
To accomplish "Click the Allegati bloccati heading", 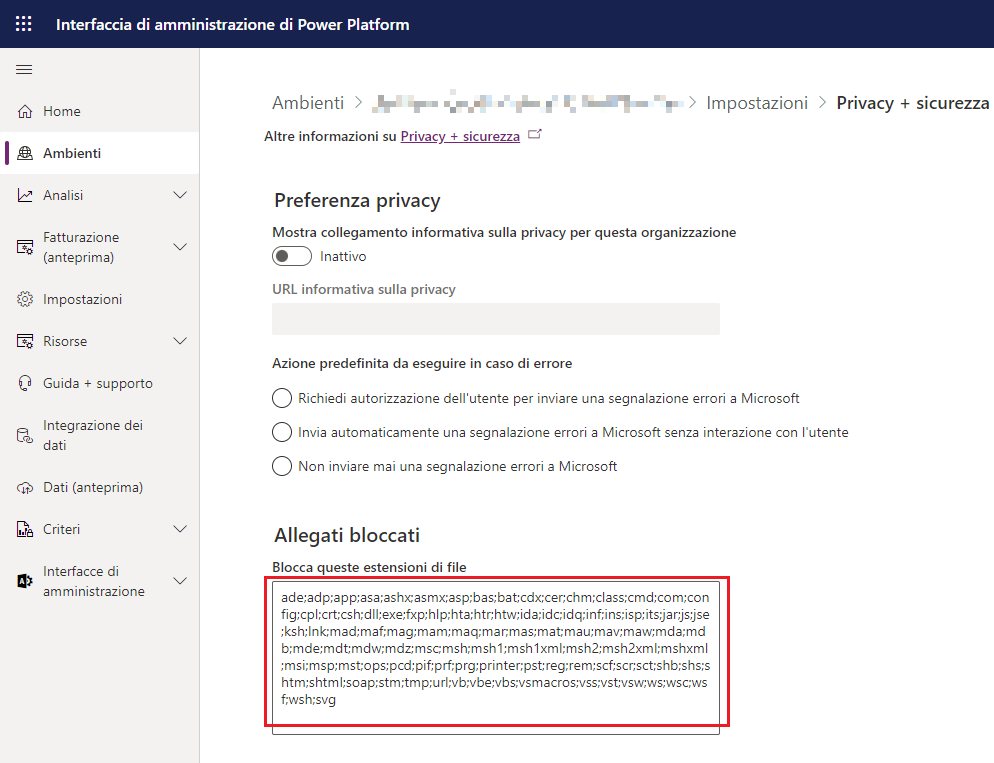I will click(x=347, y=535).
